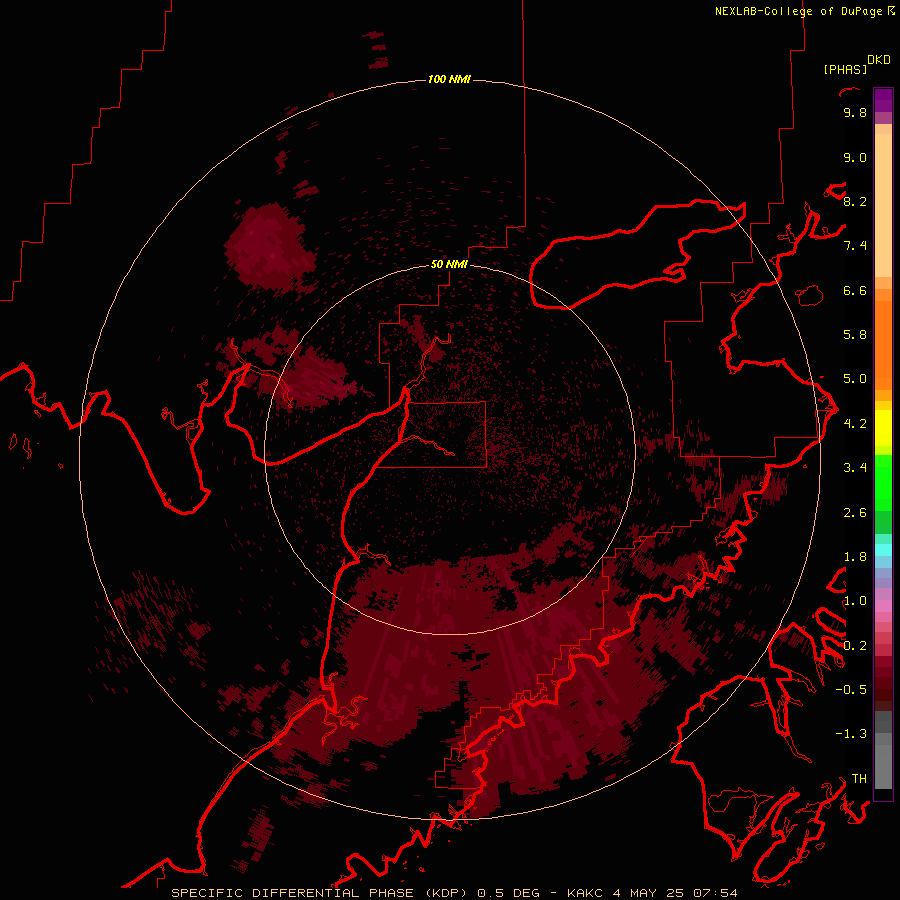Click the gray segment at the bottom of the color bar
Viewport: 900px width, 900px height.
(x=883, y=766)
